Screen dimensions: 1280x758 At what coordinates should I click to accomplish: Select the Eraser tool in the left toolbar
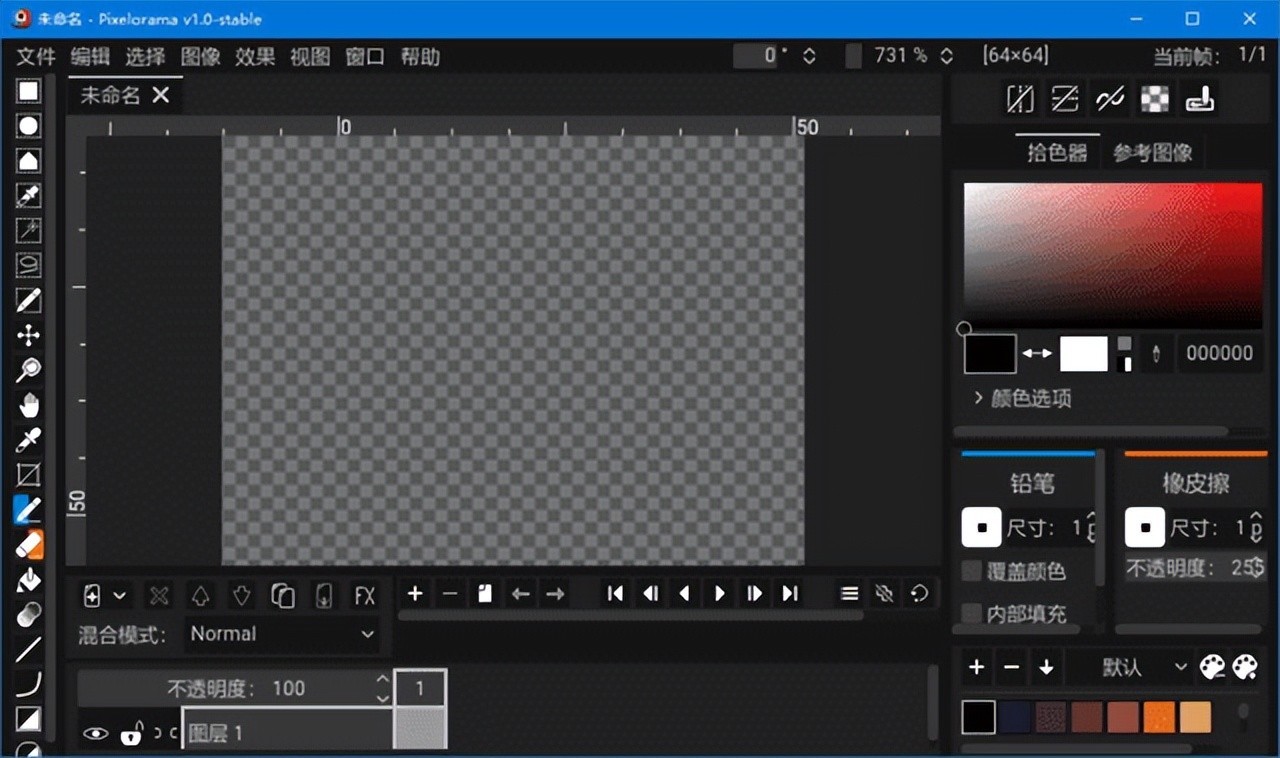(28, 545)
